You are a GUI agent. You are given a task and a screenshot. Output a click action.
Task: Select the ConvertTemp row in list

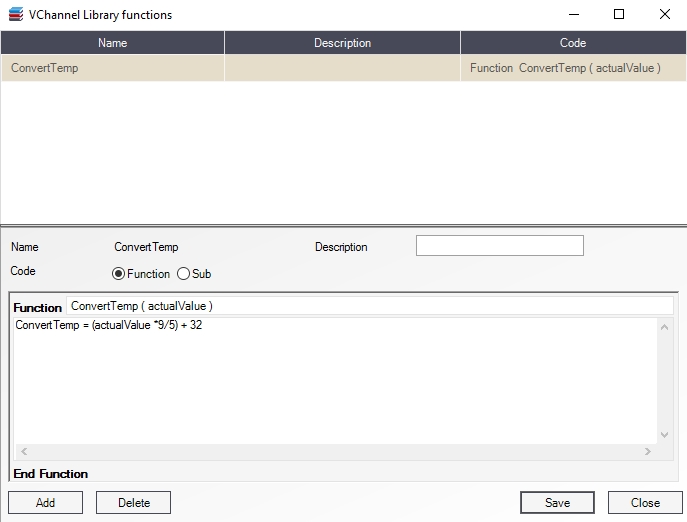pos(113,68)
